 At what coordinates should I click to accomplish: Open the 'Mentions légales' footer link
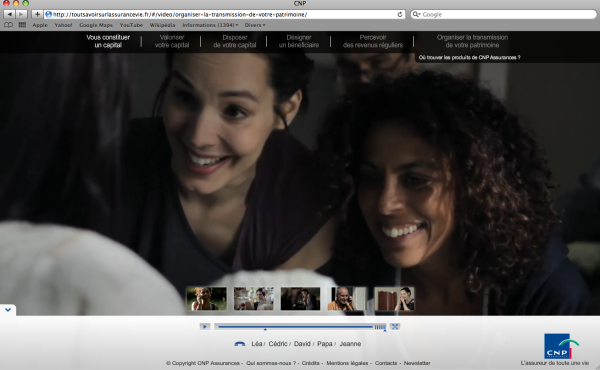point(347,363)
